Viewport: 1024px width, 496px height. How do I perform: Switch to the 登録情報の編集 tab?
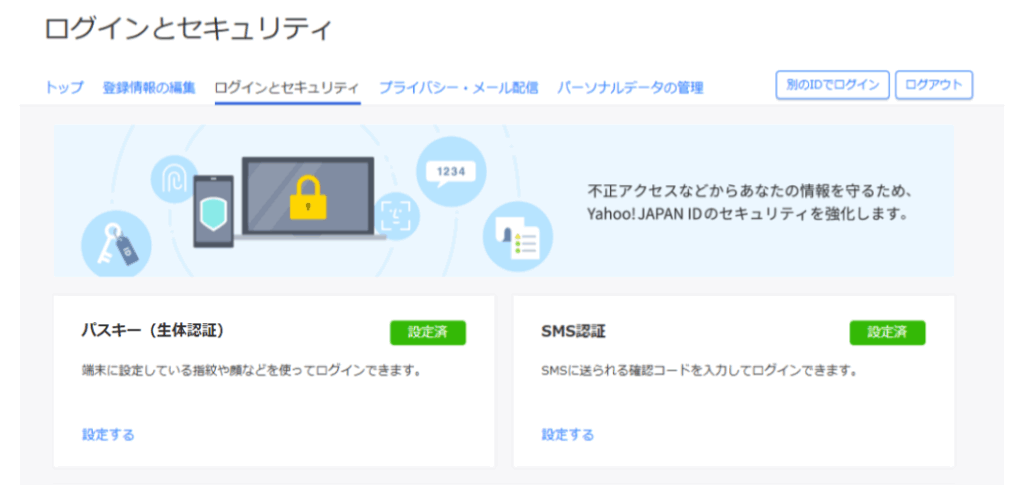point(149,88)
